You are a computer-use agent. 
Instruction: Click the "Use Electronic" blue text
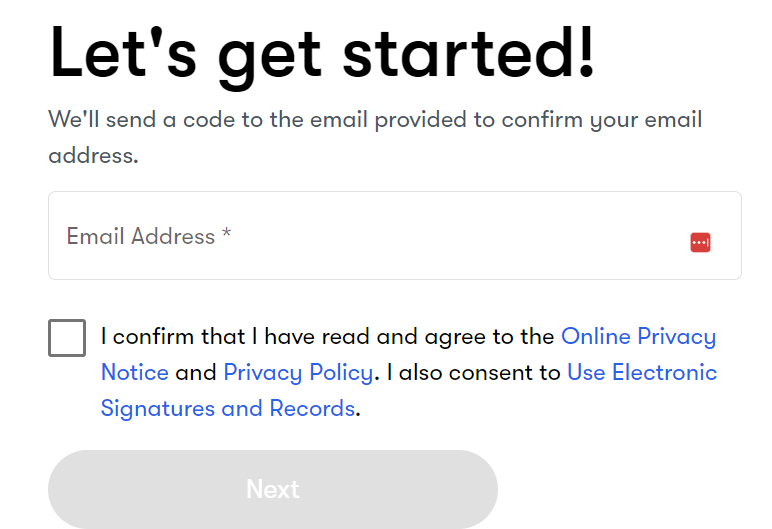[x=642, y=372]
